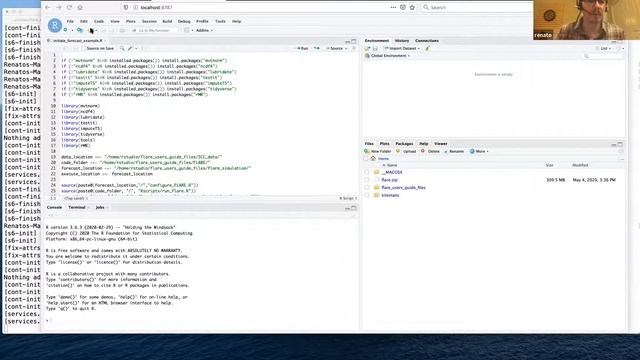The width and height of the screenshot is (640, 360).
Task: Click the save workspace icon in Environment pane
Action: point(375,49)
